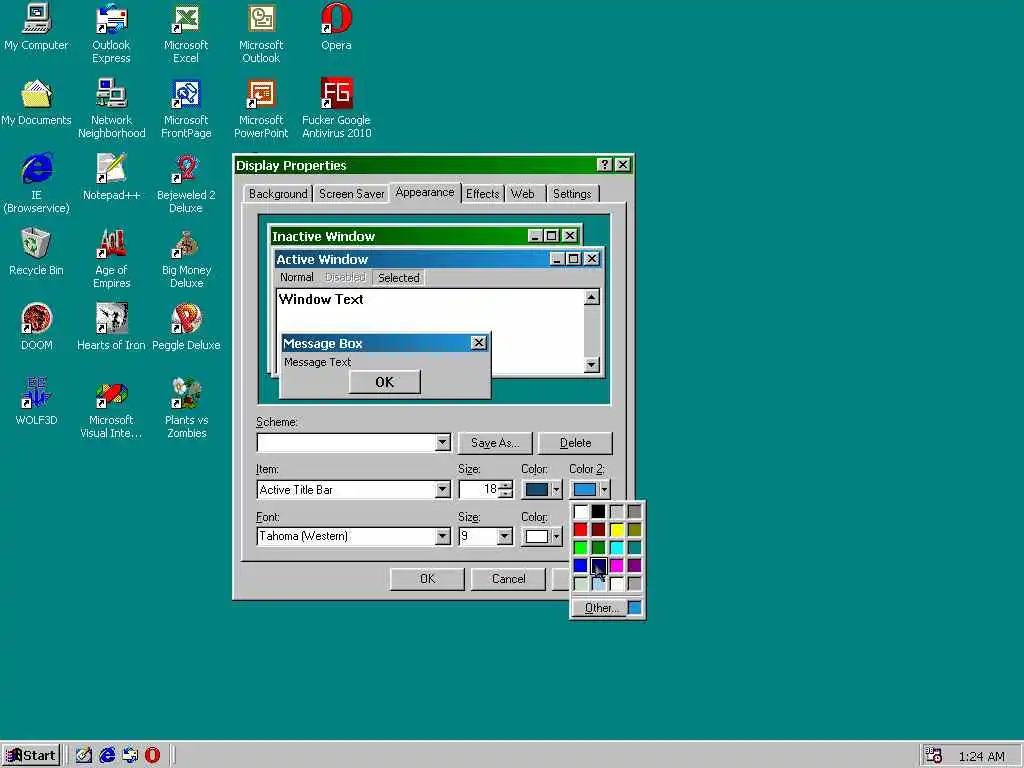The height and width of the screenshot is (768, 1024).
Task: Select the Age of Empires shortcut
Action: click(x=111, y=258)
